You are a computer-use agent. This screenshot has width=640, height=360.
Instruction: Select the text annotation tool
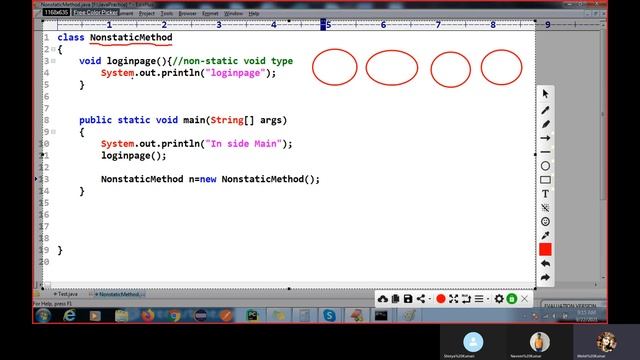coord(545,194)
